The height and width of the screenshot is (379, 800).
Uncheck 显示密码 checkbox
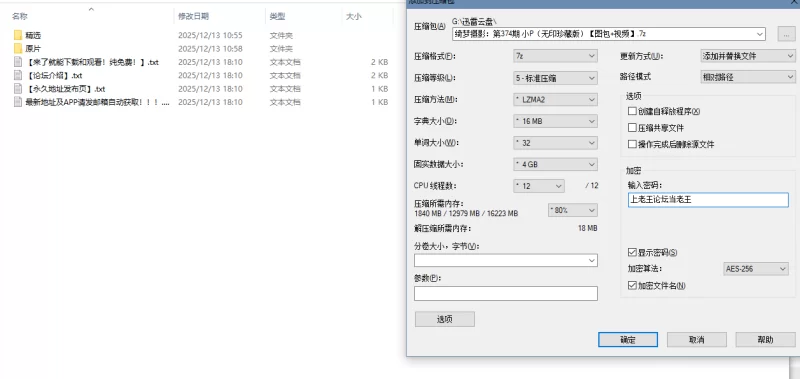pyautogui.click(x=633, y=252)
